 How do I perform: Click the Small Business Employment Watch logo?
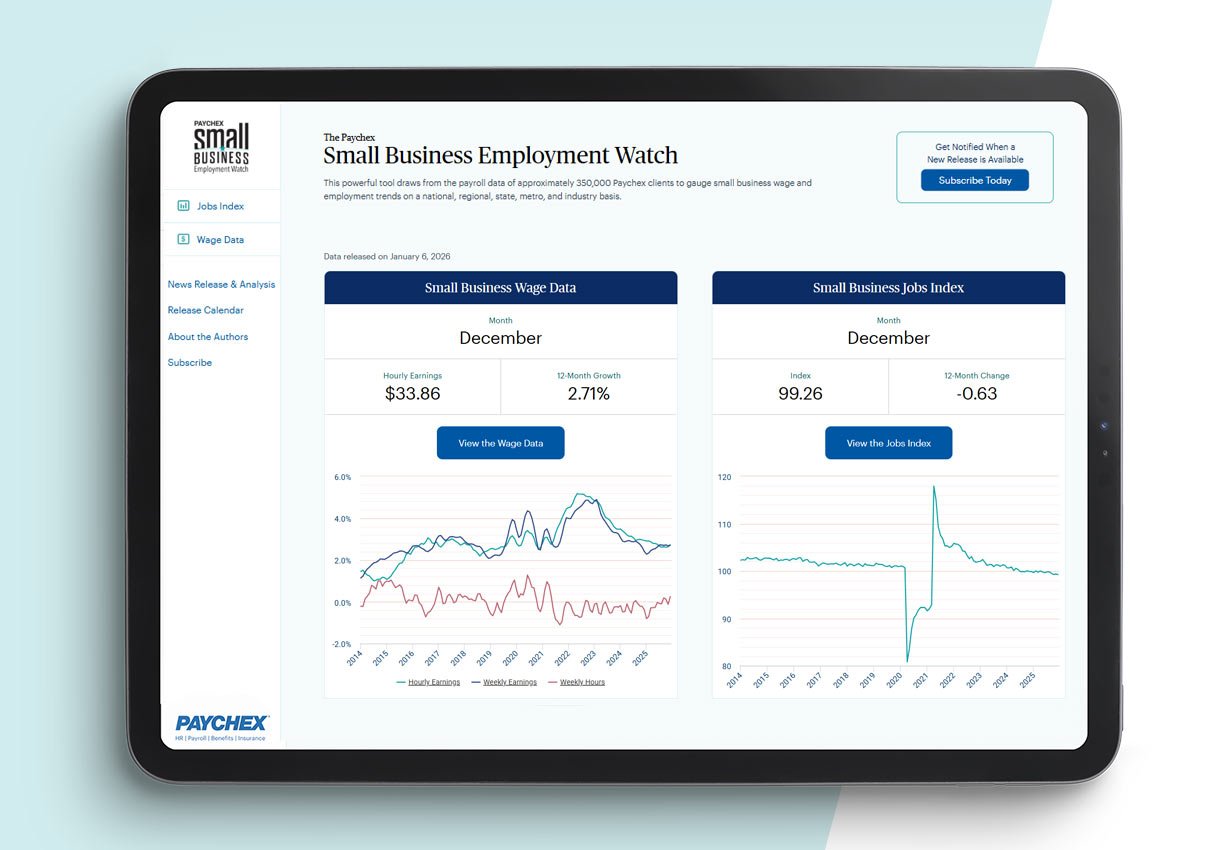coord(220,144)
